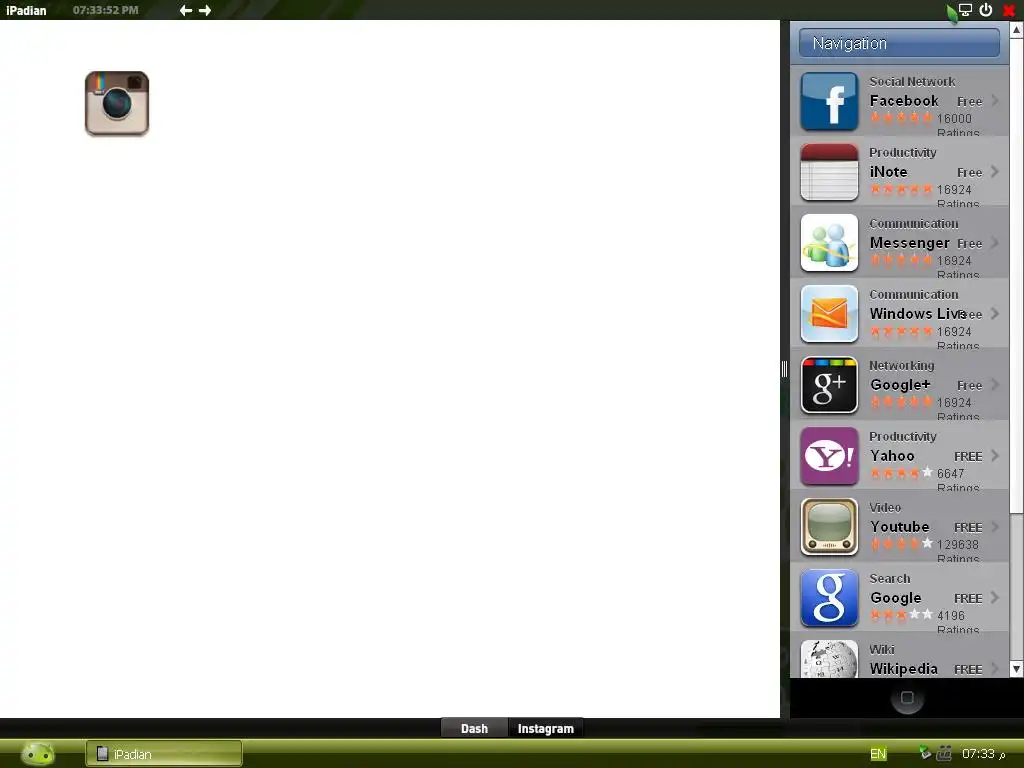
Task: Click the Navigation header bar
Action: point(899,43)
